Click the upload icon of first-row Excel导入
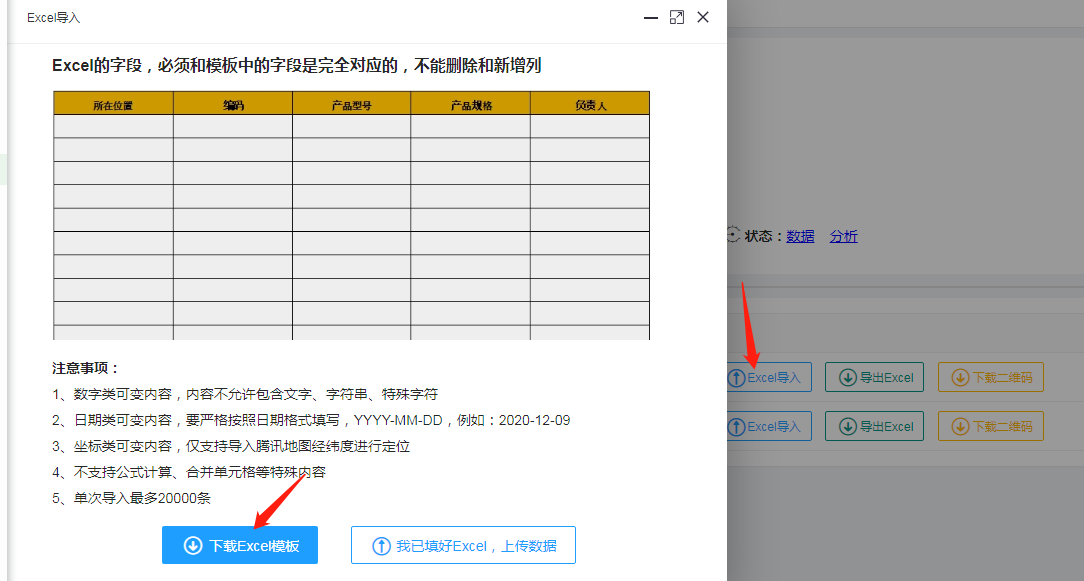This screenshot has width=1084, height=581. coord(737,378)
